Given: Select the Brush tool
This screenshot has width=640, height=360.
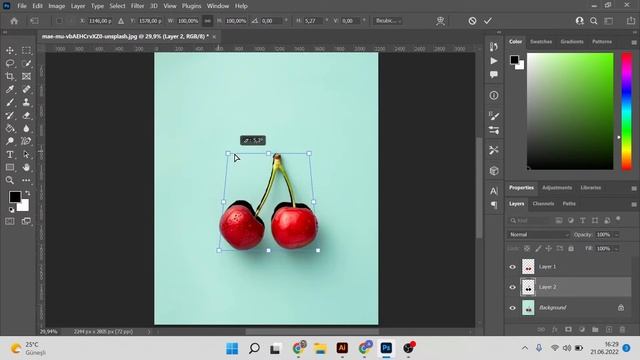Looking at the screenshot, I should [10, 102].
